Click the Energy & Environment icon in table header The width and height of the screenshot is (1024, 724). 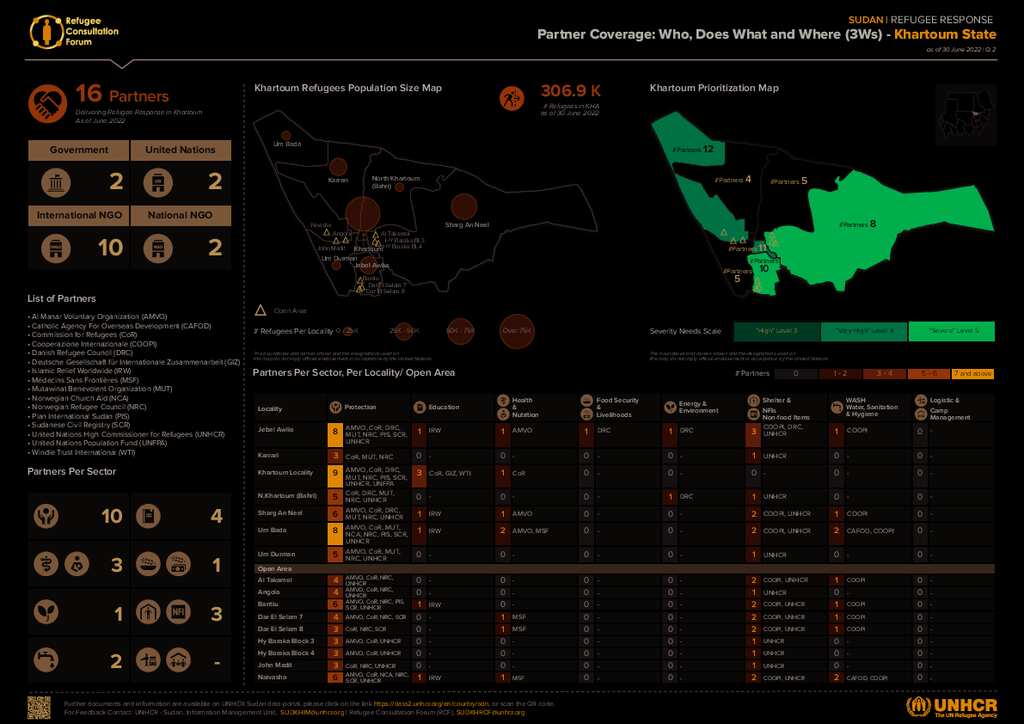pyautogui.click(x=670, y=407)
